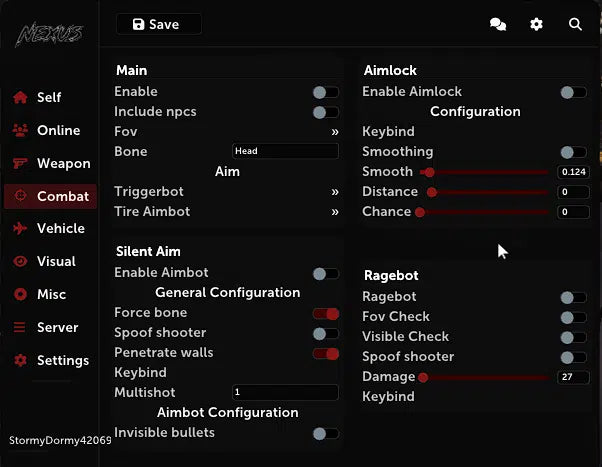Click the Bone input field showing Head
Viewport: 602px width, 467px height.
coord(285,152)
